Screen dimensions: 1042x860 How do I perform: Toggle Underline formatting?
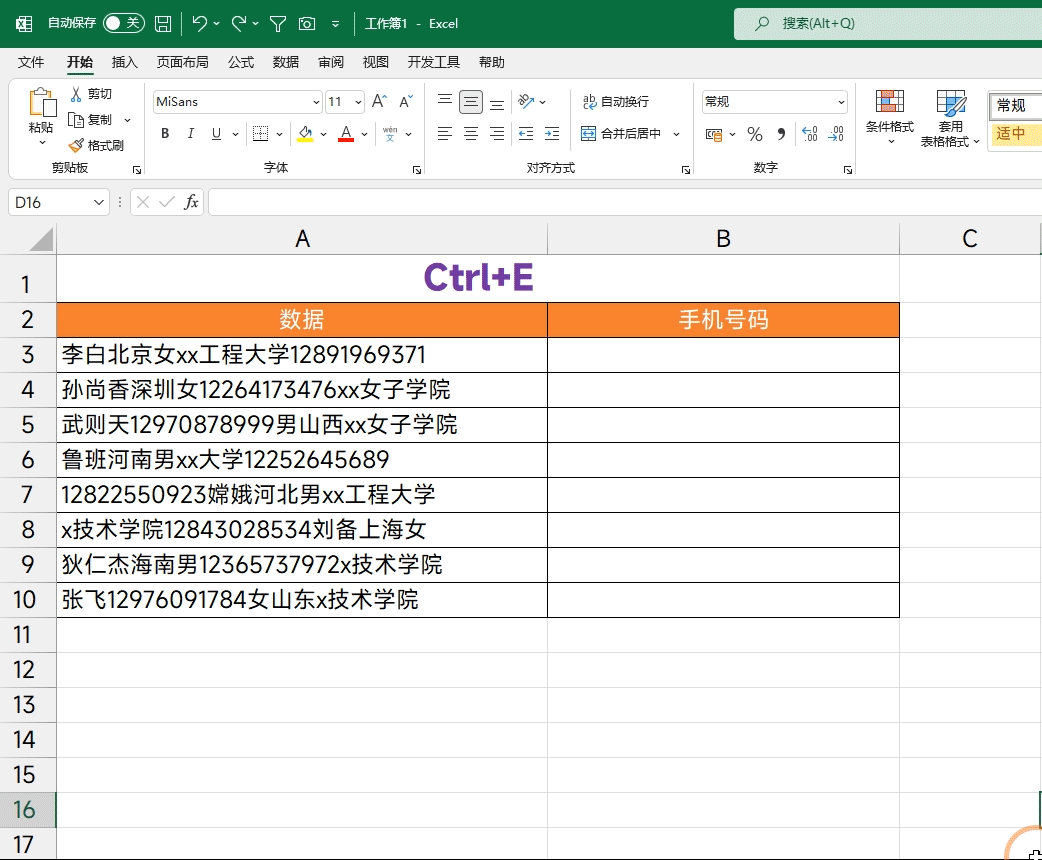coord(216,134)
